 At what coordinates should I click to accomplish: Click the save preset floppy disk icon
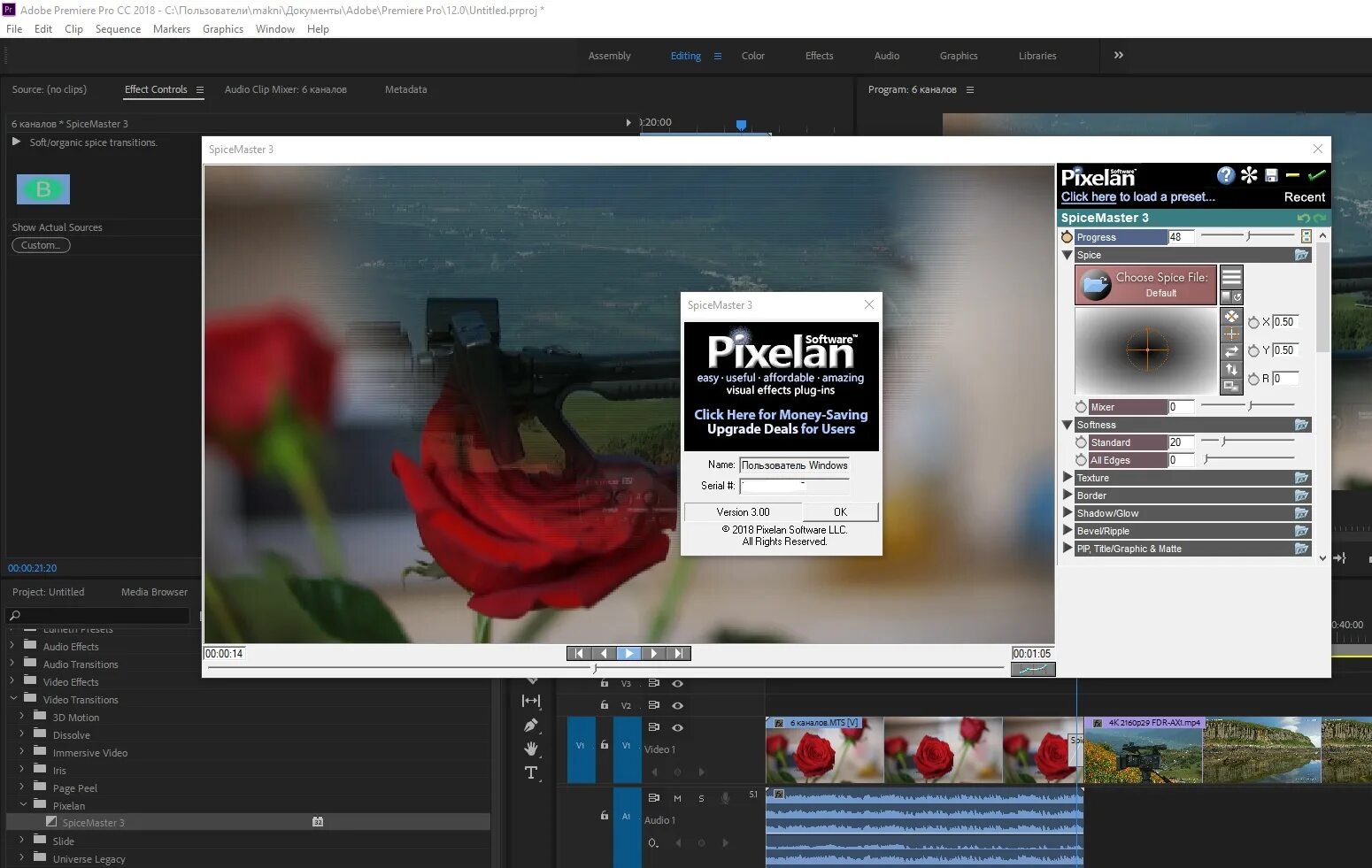tap(1271, 175)
